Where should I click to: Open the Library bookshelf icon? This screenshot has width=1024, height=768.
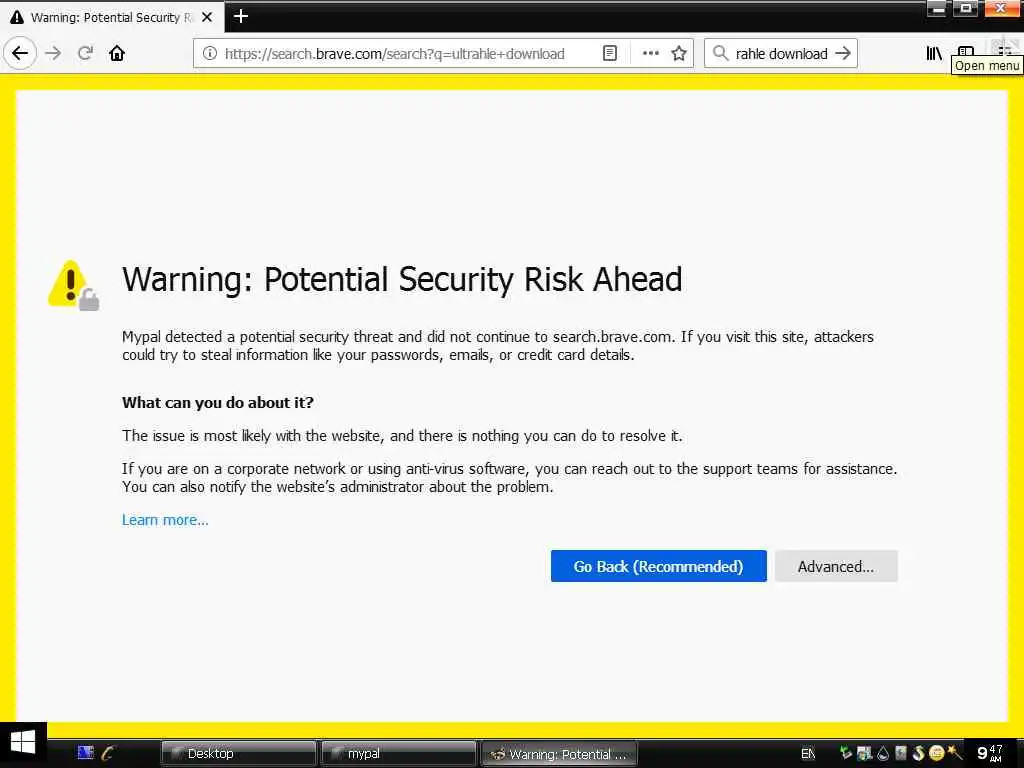point(934,54)
